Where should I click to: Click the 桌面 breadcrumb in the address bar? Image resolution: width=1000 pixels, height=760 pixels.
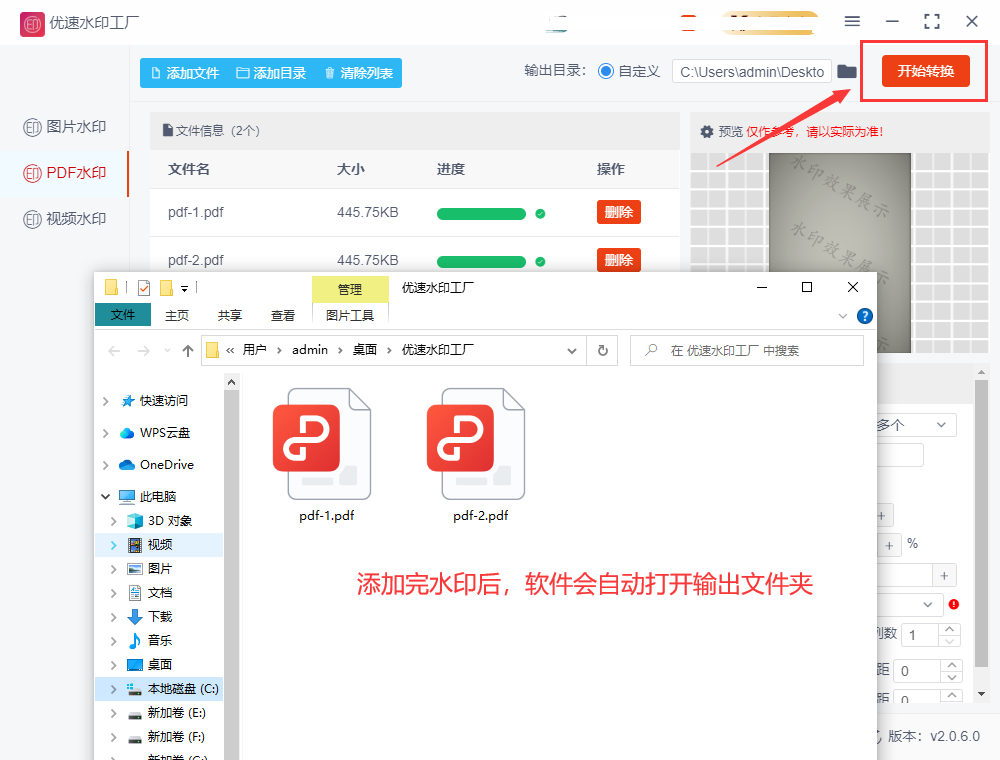pos(365,350)
